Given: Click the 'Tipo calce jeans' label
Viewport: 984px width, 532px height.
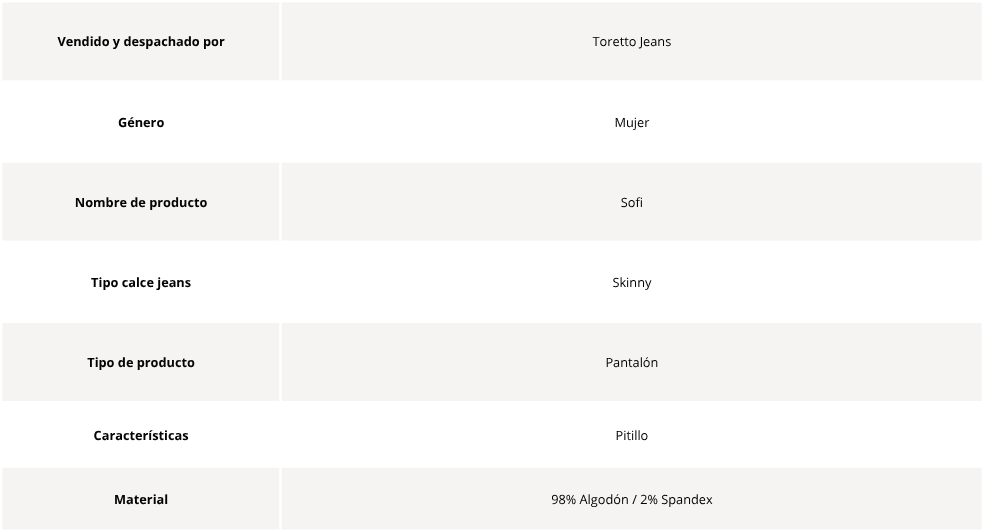Looking at the screenshot, I should click(x=141, y=282).
